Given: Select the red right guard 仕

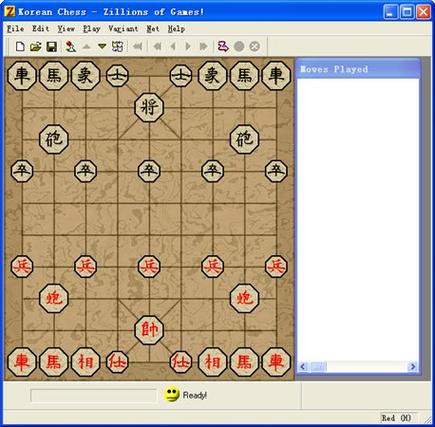Looking at the screenshot, I should pos(181,362).
